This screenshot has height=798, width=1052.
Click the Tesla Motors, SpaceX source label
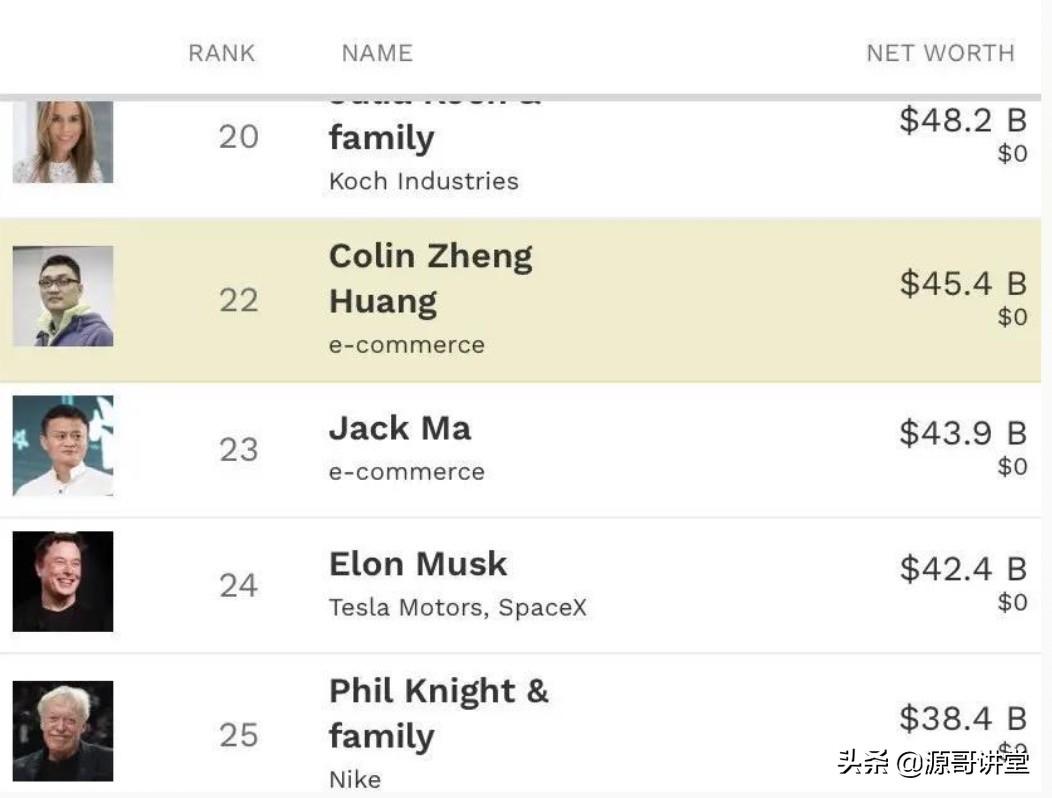458,607
